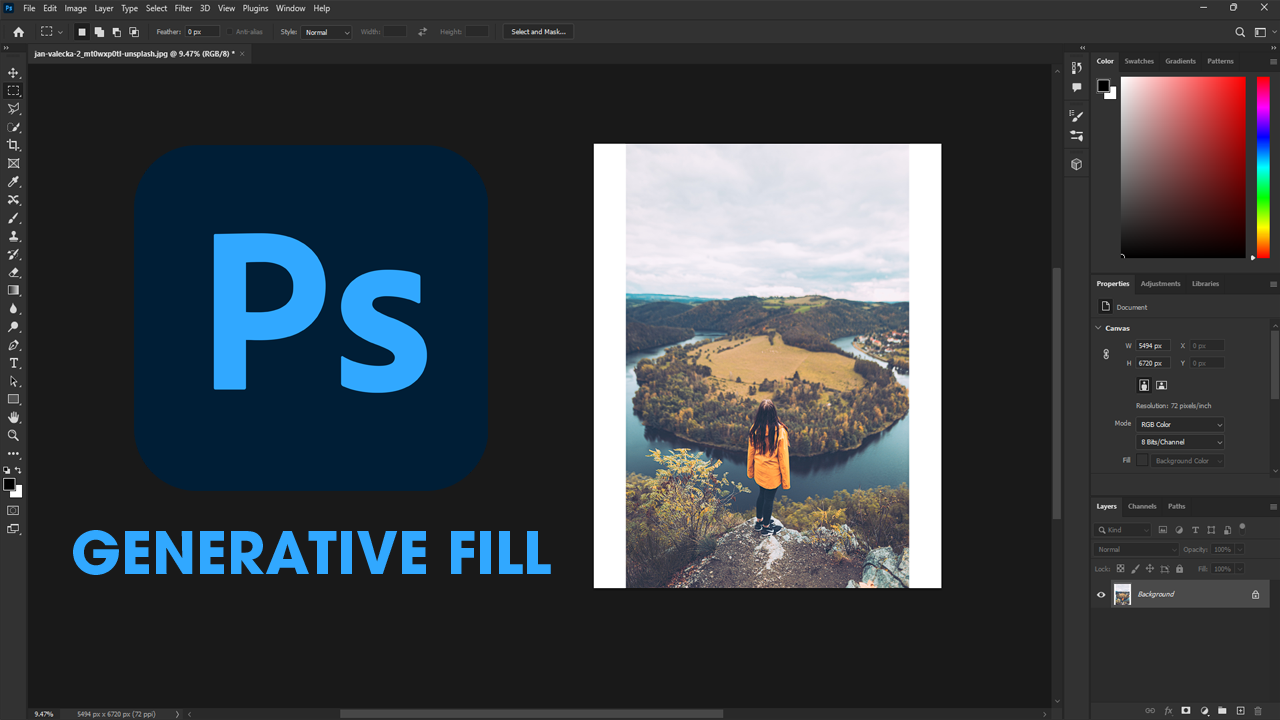Click the Background layer thumbnail
The image size is (1280, 720).
1122,594
